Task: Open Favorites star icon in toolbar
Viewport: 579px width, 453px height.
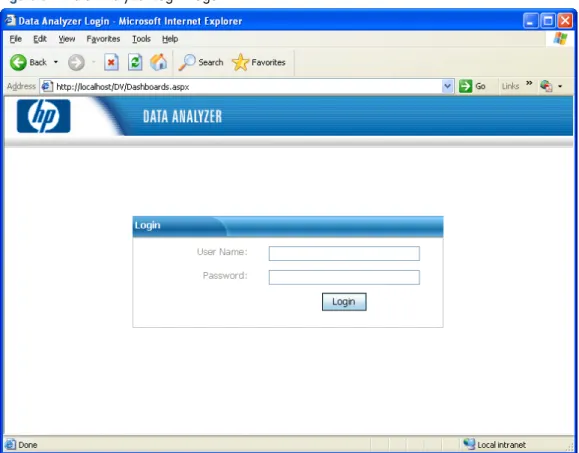Action: pos(240,62)
